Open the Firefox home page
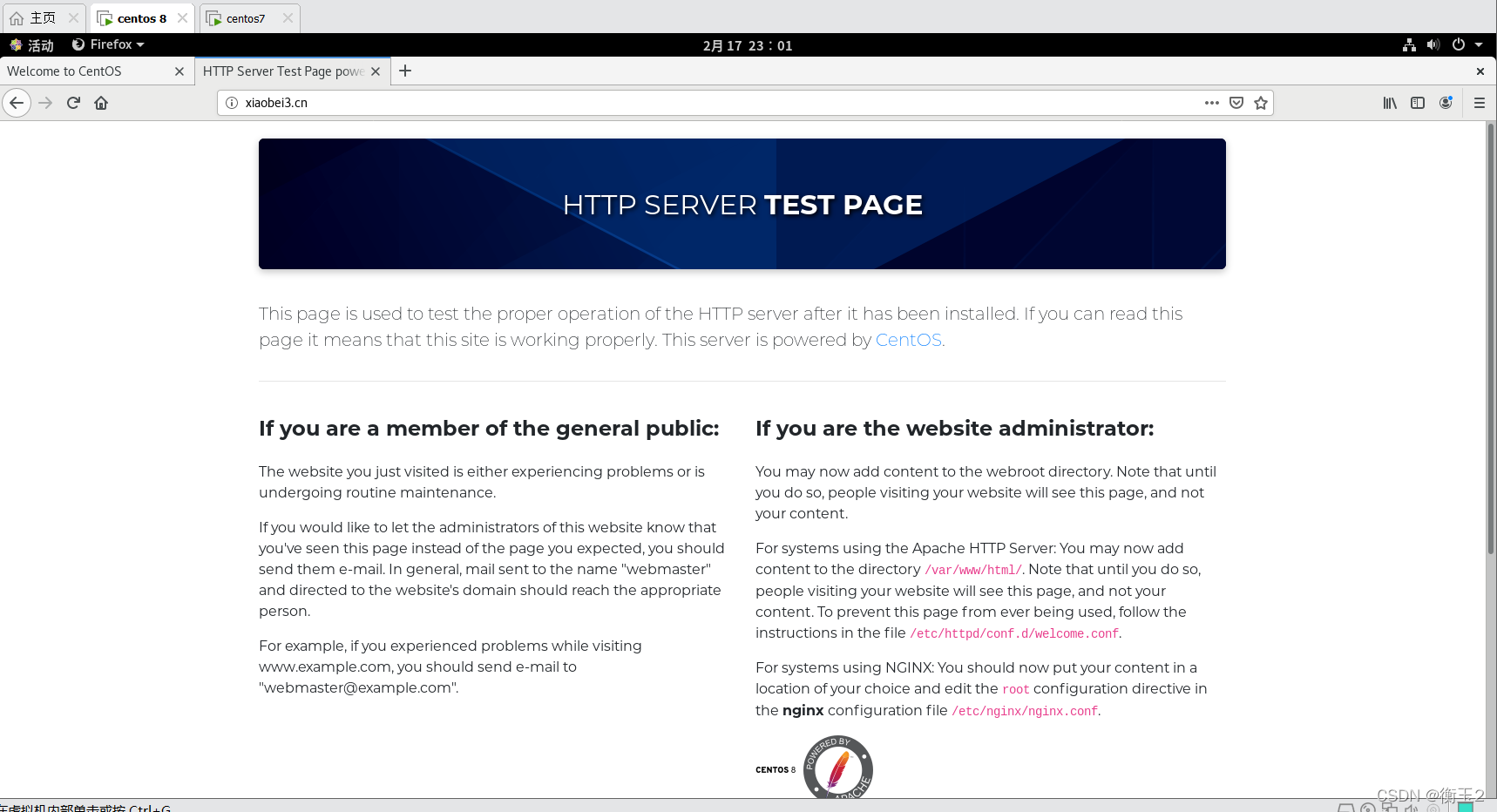The height and width of the screenshot is (812, 1497). click(x=101, y=103)
